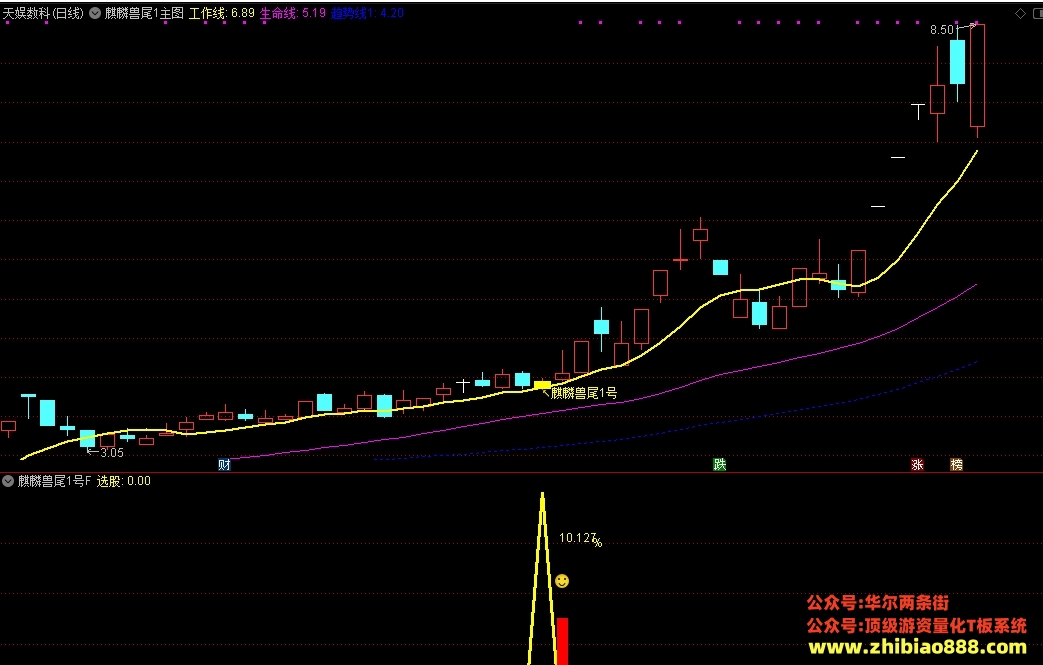Click the 3.05 low price label
The width and height of the screenshot is (1043, 665).
[112, 453]
